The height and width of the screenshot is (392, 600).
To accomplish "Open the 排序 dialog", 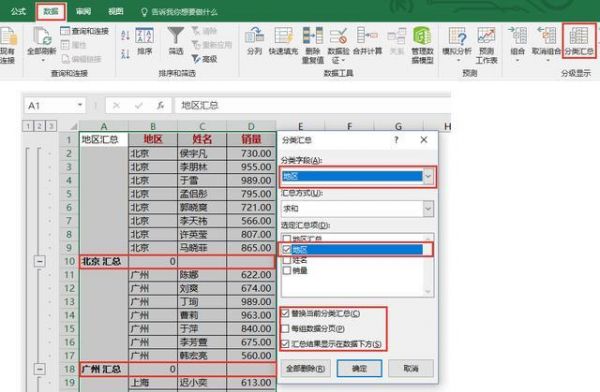I will click(144, 41).
